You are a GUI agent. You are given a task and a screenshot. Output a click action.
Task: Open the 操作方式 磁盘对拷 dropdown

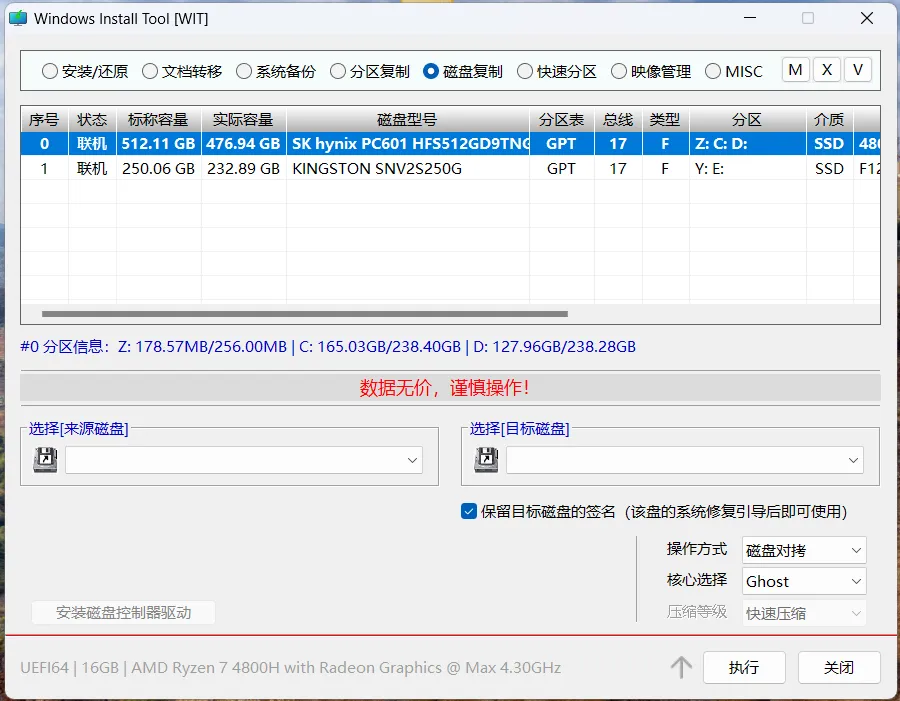point(804,550)
